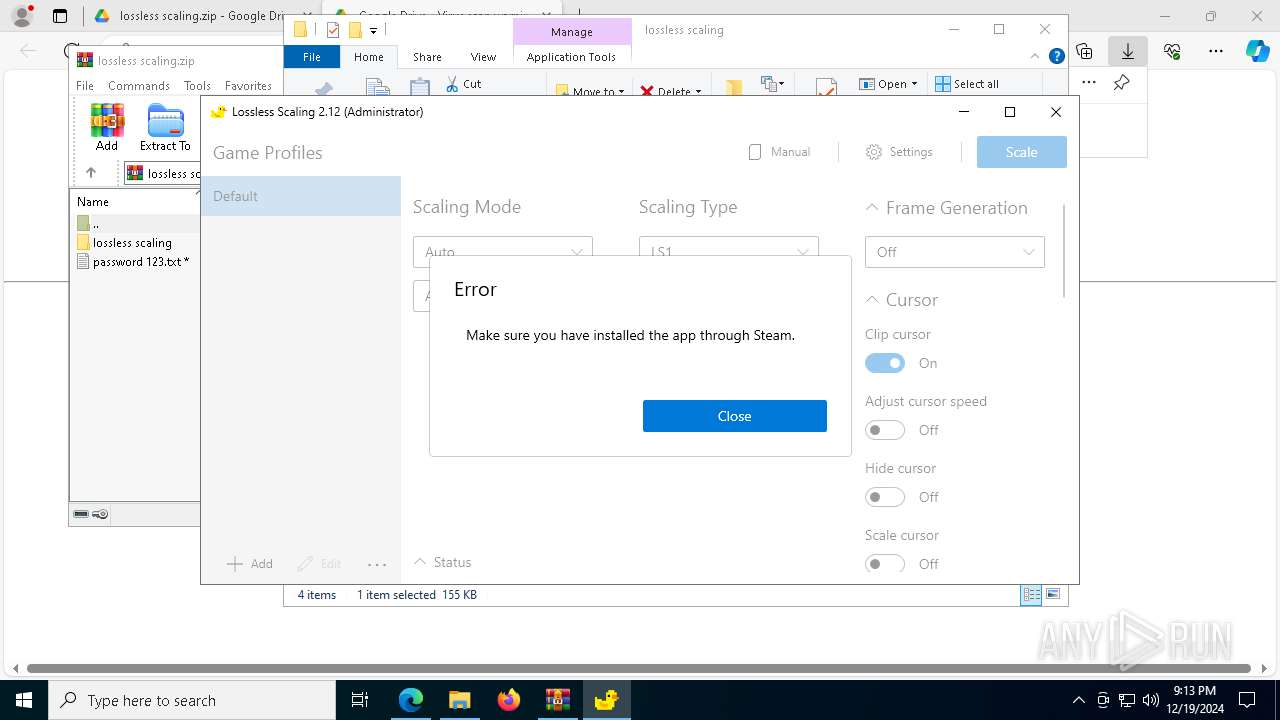Open WinRAR Commands menu
This screenshot has height=720, width=1280.
coord(139,86)
